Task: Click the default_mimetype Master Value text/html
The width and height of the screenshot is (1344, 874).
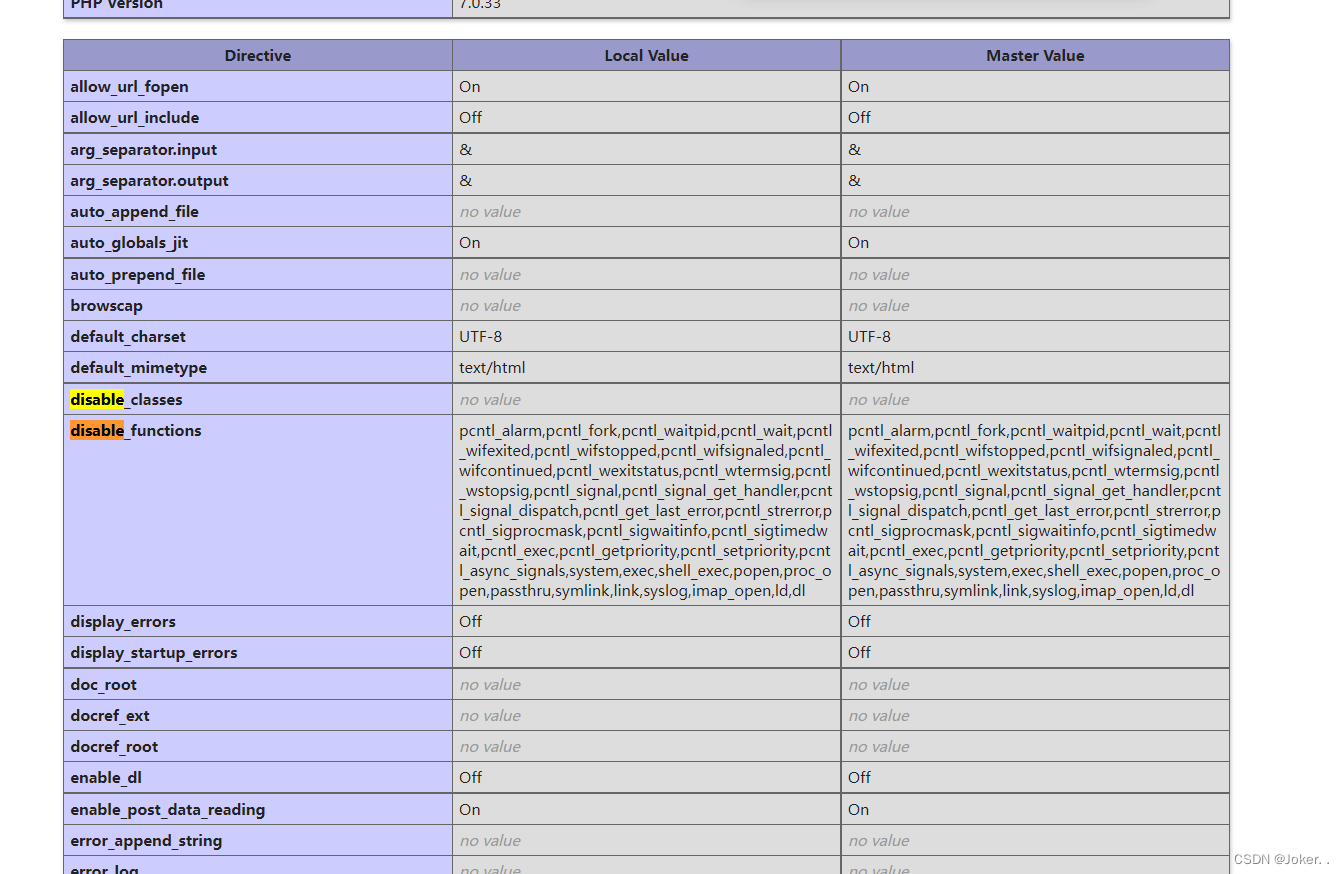Action: (x=881, y=368)
